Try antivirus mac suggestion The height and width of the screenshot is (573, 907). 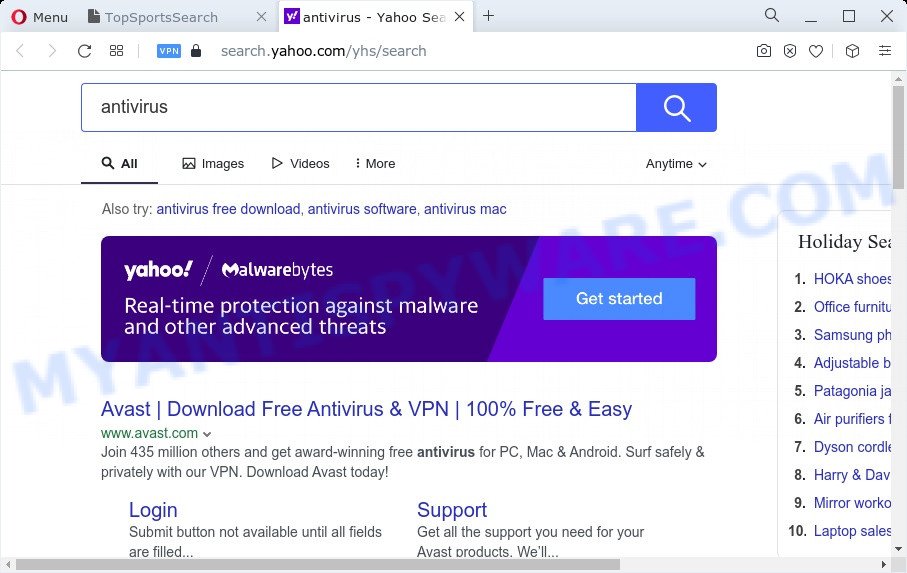(465, 209)
